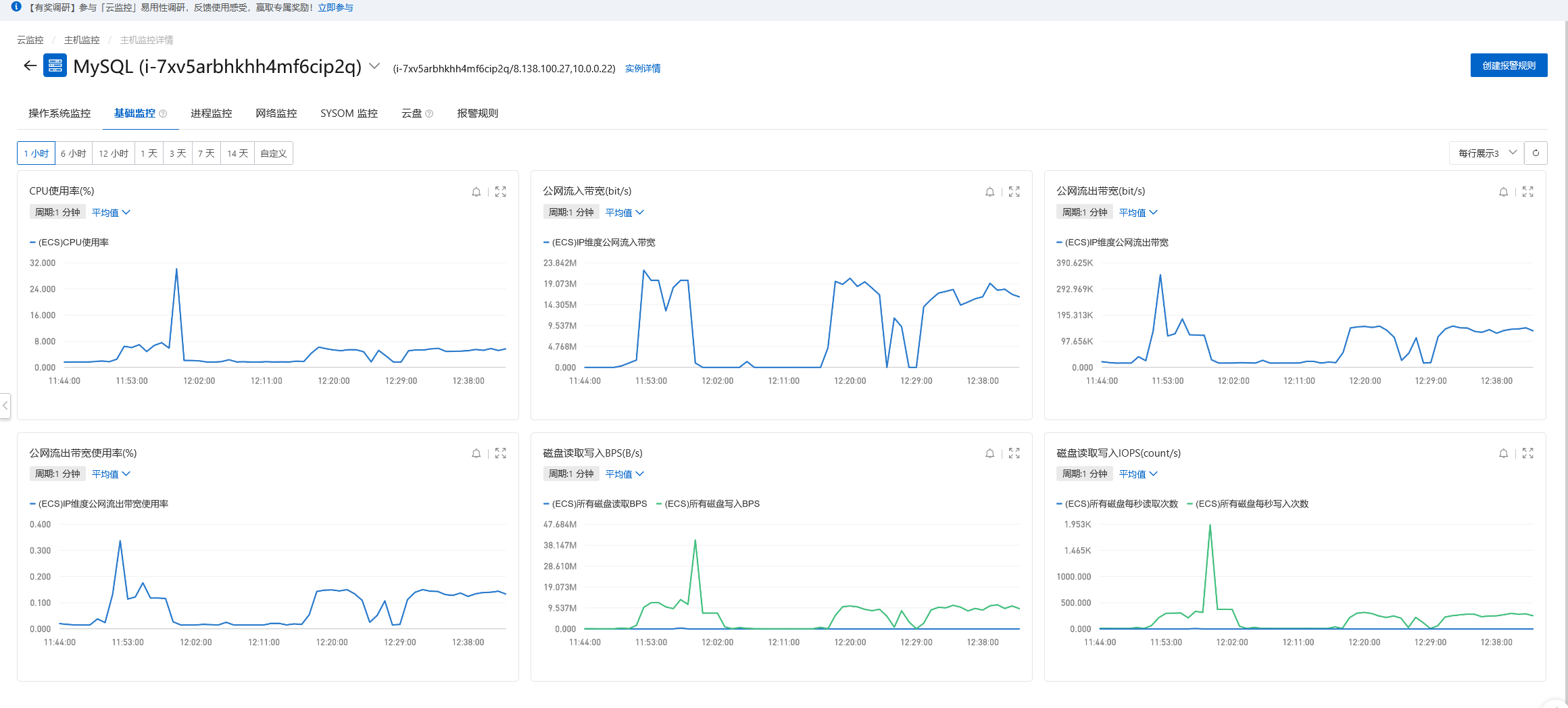This screenshot has height=708, width=1568.
Task: Expand 公网流出带宽(bit/s) chart to fullscreen
Action: [x=1528, y=192]
